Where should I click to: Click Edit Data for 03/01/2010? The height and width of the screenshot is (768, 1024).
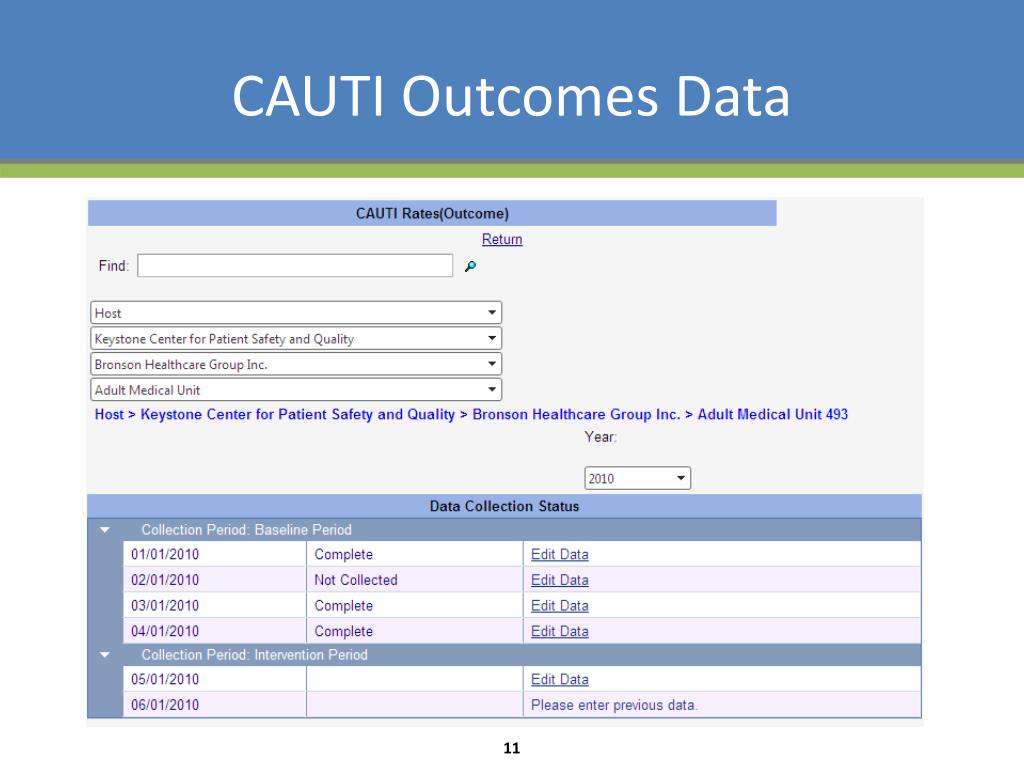(x=560, y=605)
